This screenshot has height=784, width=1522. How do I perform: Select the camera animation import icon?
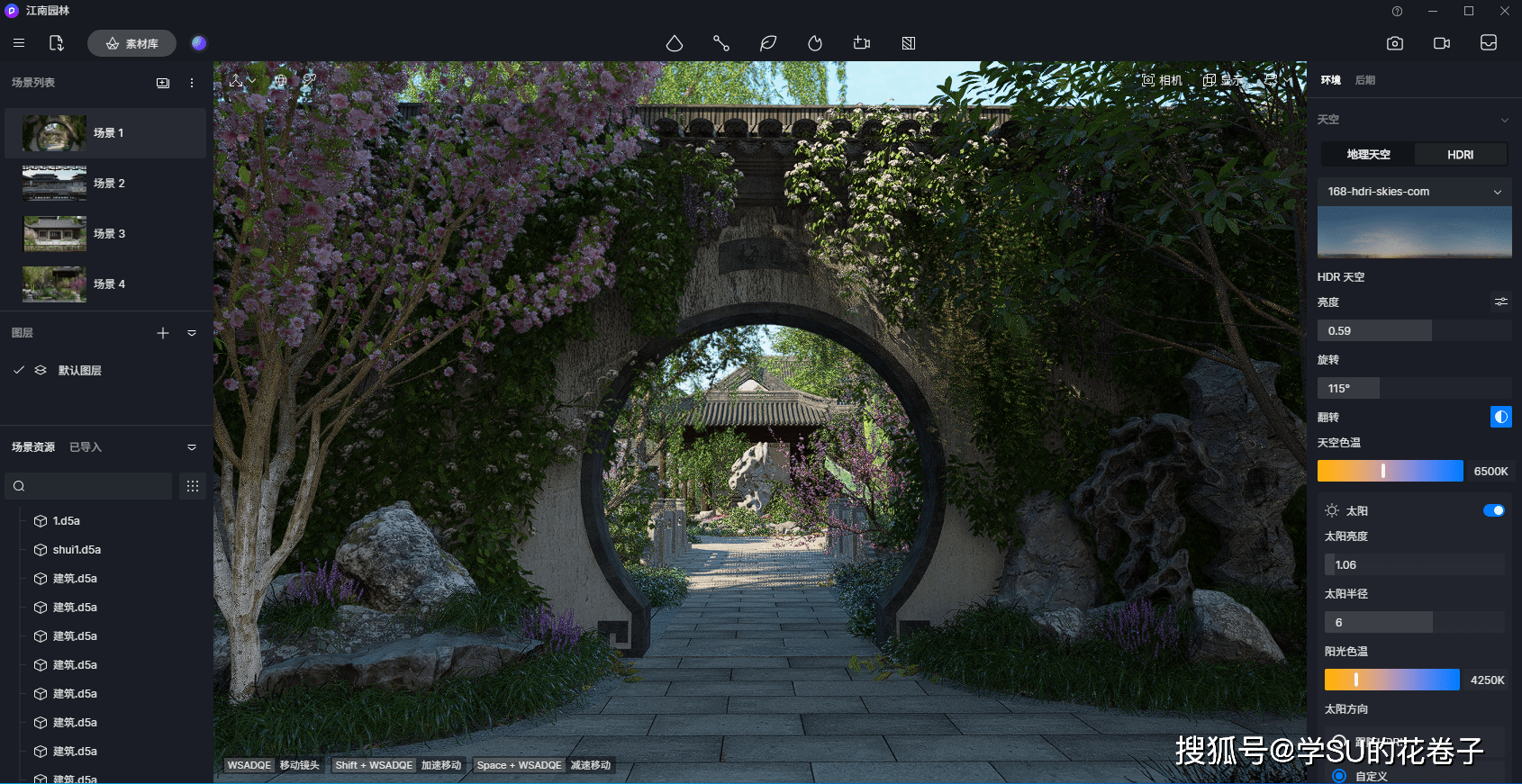(x=862, y=43)
